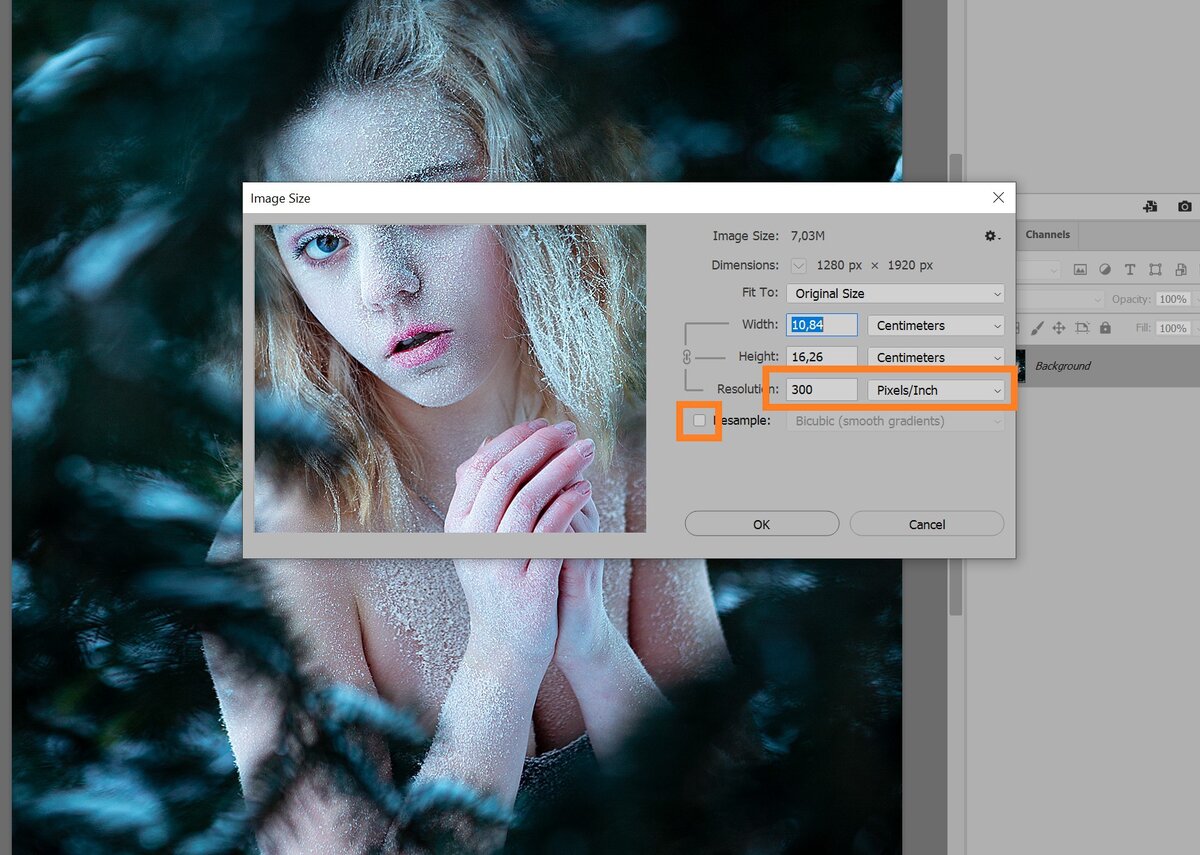Open the Fit To dropdown showing Original Size
1200x855 pixels.
895,293
